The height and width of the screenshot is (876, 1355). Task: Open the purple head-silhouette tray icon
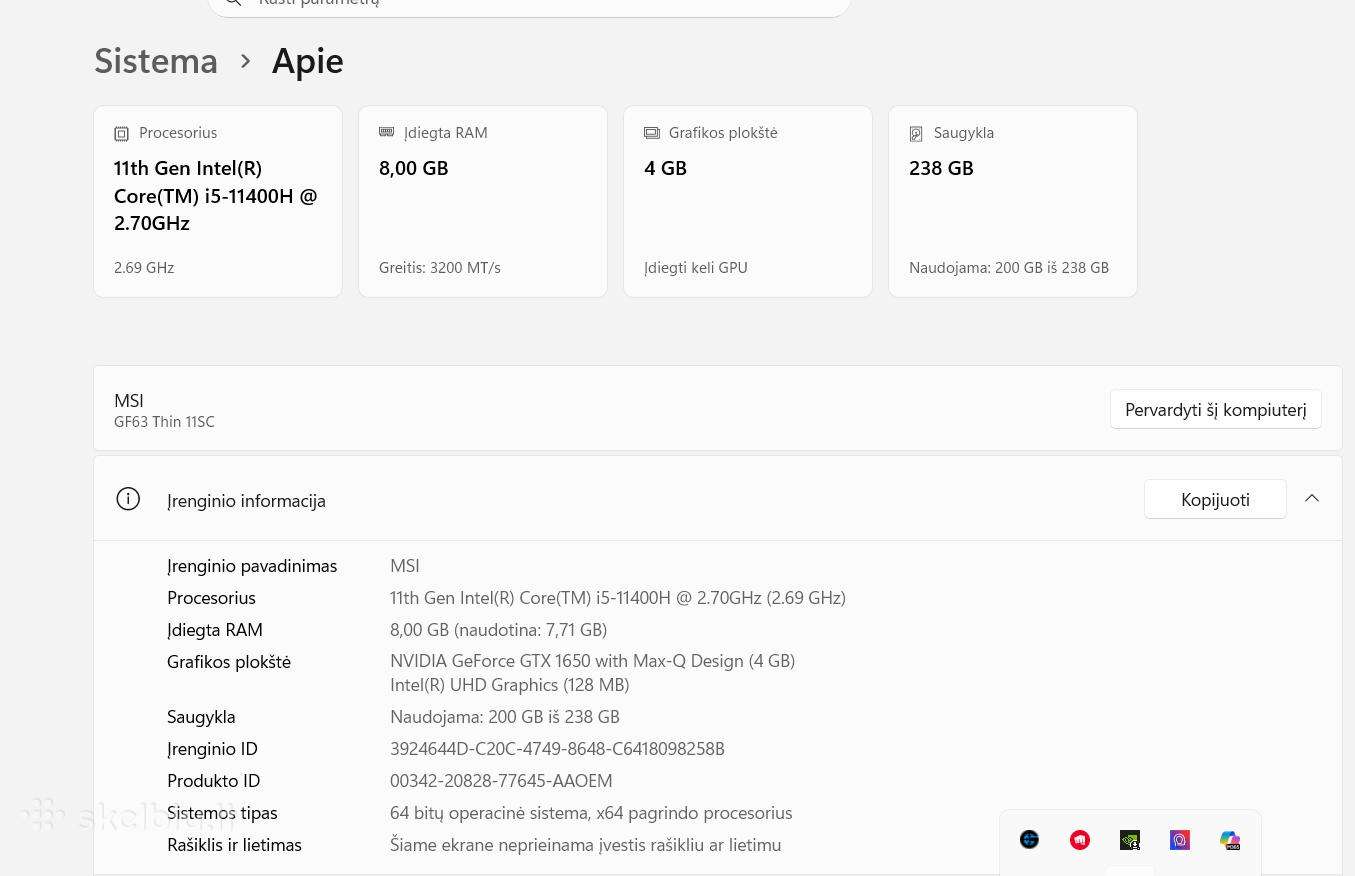coord(1180,840)
